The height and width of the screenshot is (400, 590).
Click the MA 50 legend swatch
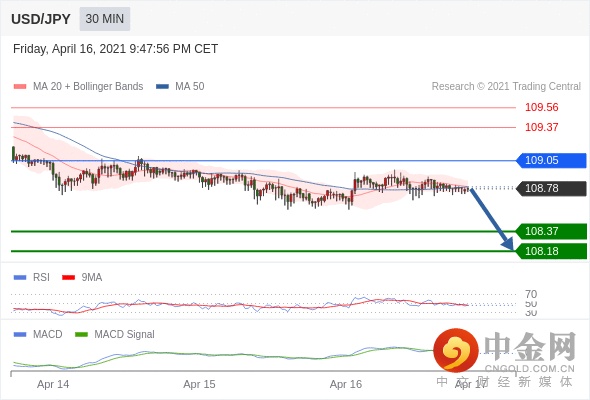[162, 87]
